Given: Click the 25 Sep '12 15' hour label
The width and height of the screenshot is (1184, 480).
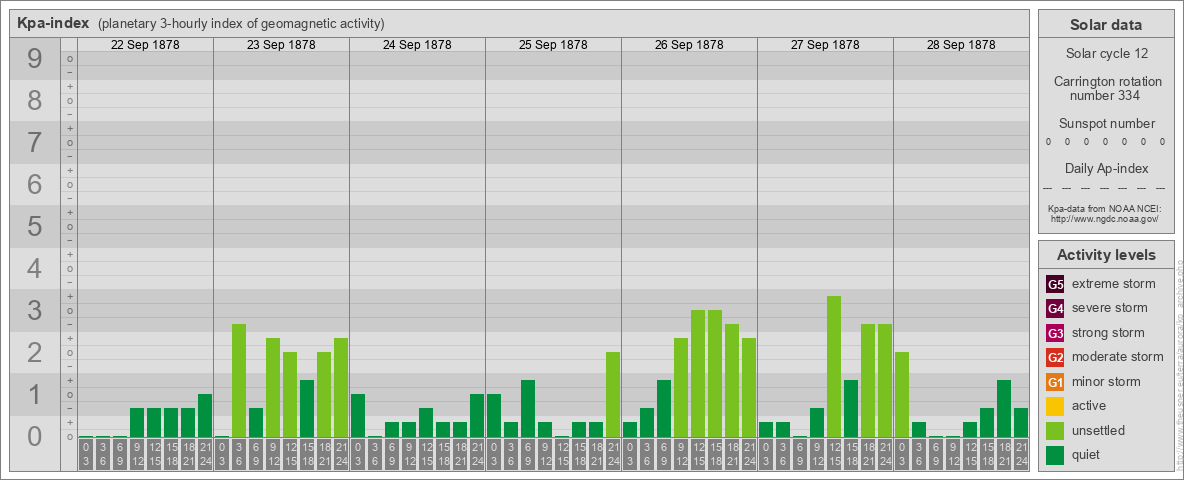Looking at the screenshot, I should point(562,455).
